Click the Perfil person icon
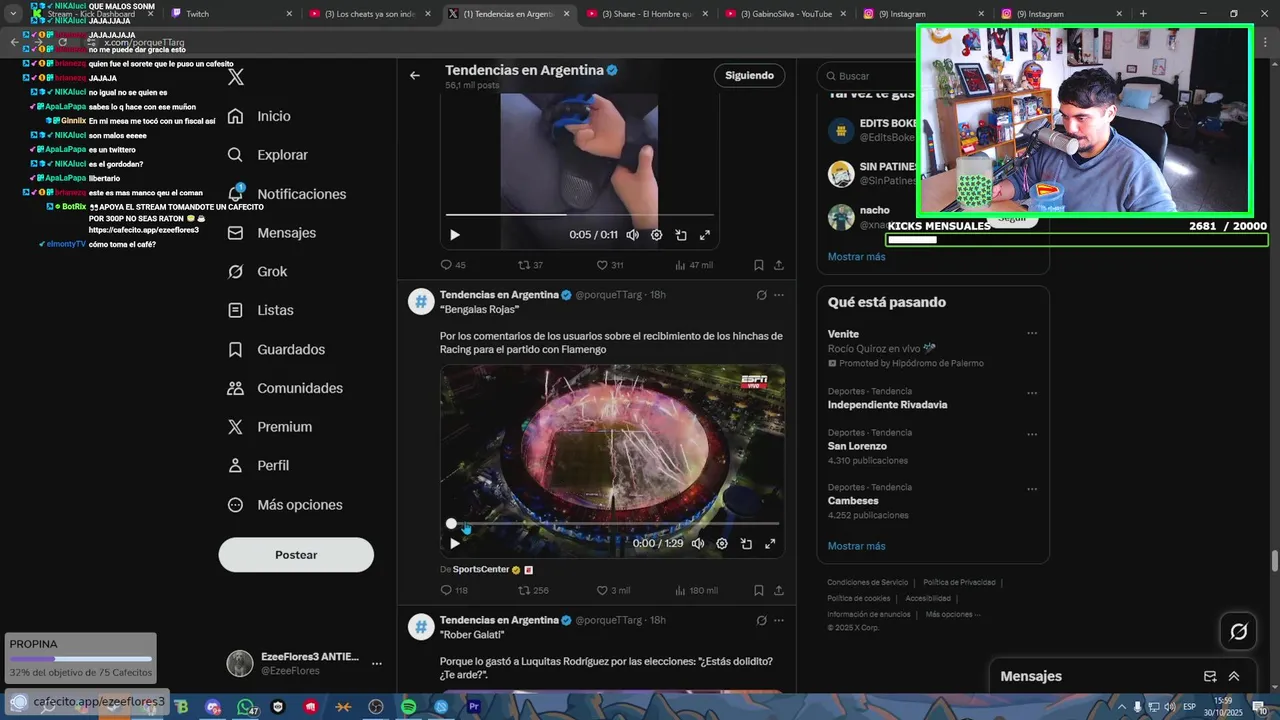The height and width of the screenshot is (720, 1280). (x=235, y=466)
